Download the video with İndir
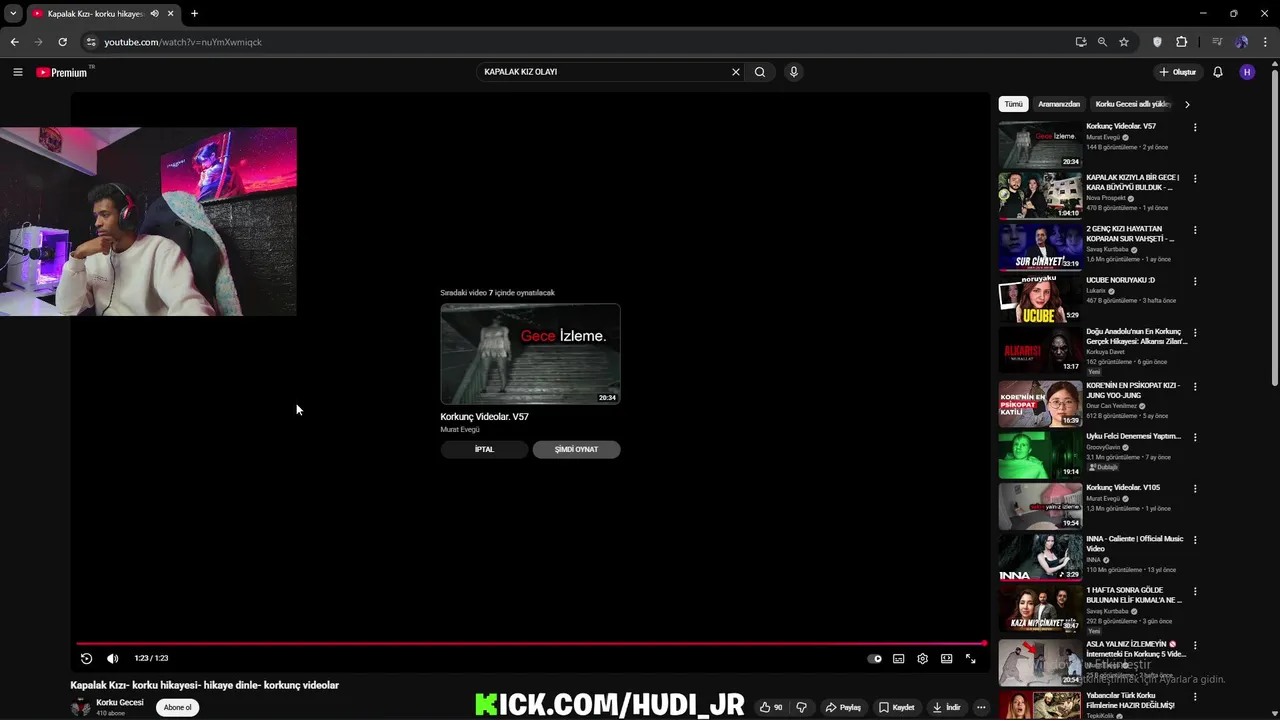Viewport: 1280px width, 720px height. (x=946, y=707)
